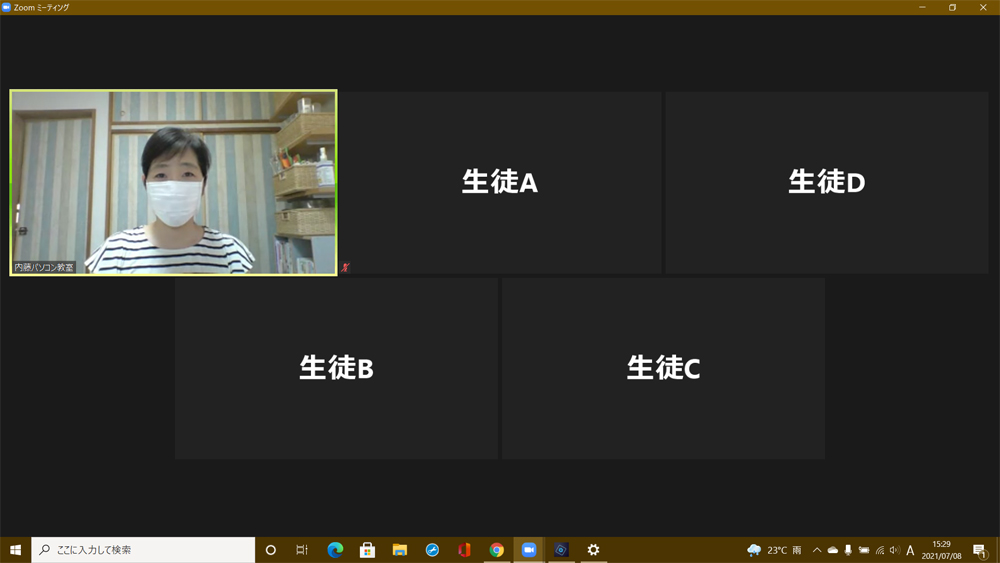Click the battery status tray icon
1000x563 pixels.
pos(864,550)
